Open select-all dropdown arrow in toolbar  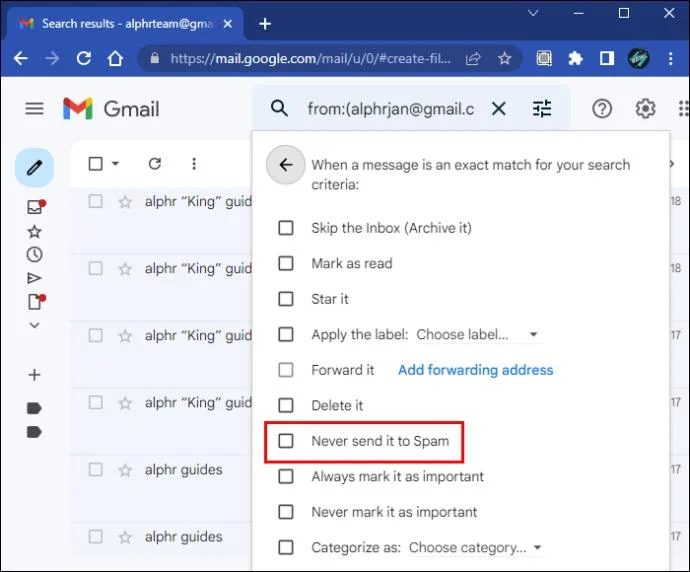[x=115, y=164]
